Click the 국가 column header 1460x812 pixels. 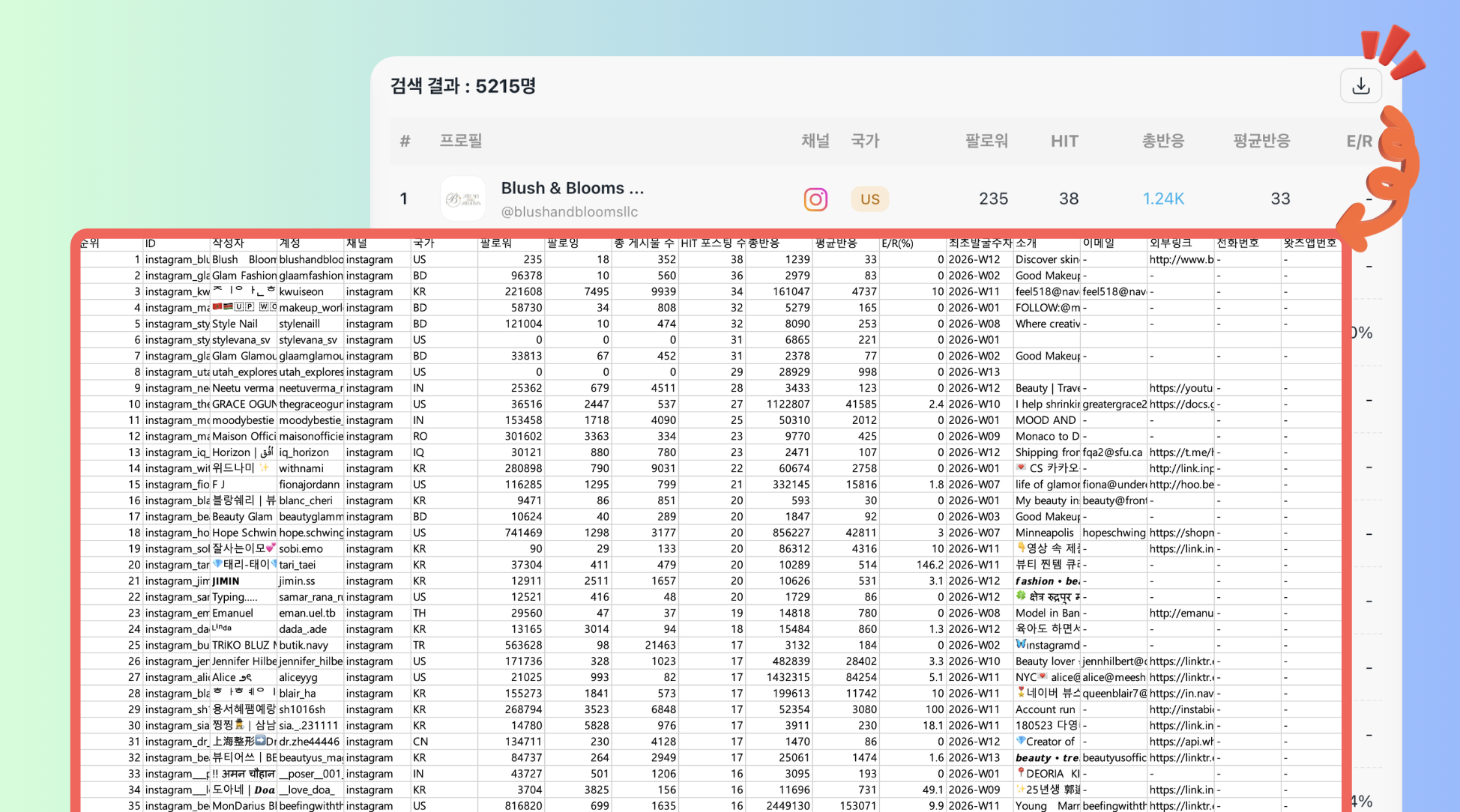coord(865,141)
